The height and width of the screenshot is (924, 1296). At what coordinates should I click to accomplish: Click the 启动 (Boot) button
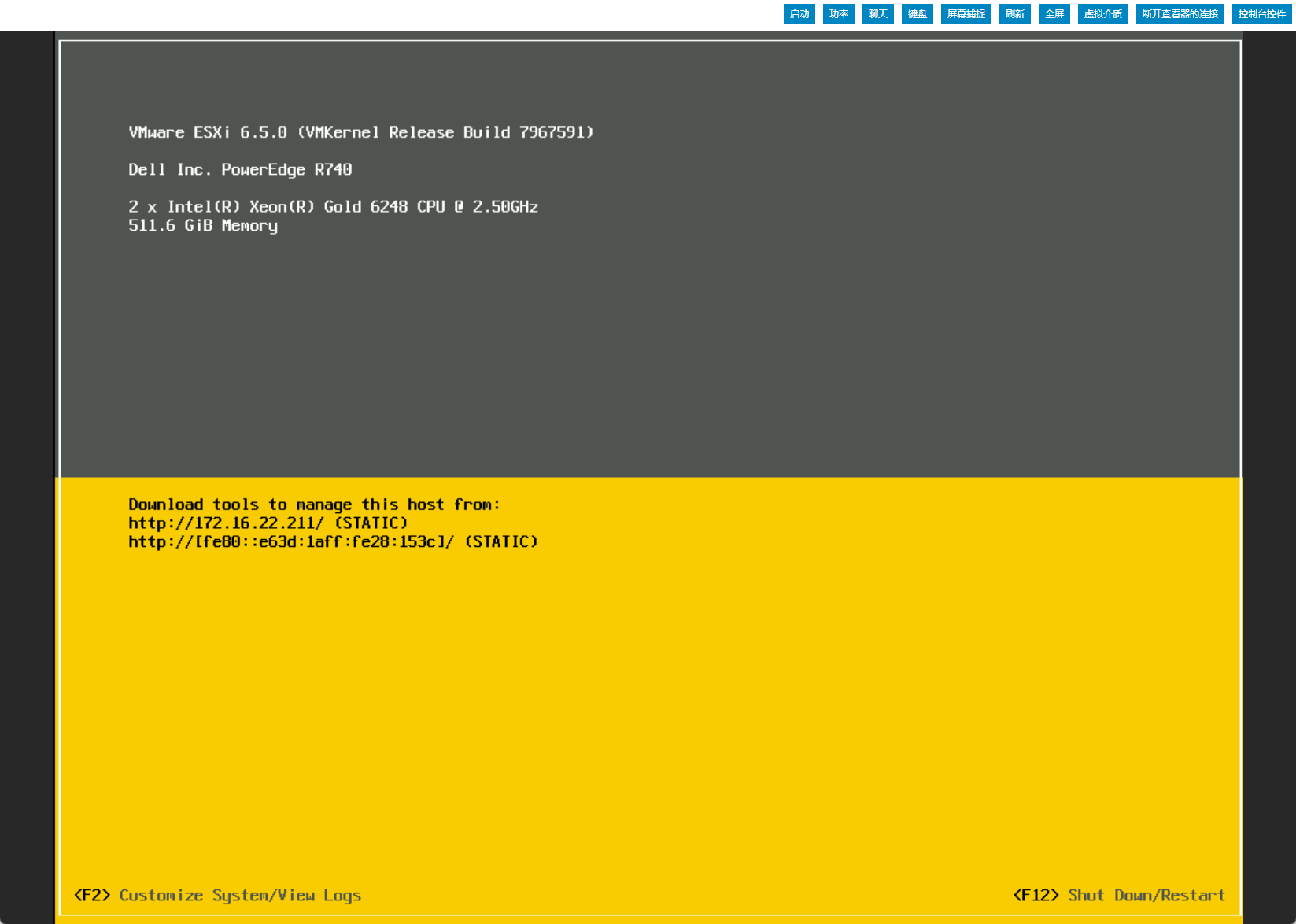(x=799, y=14)
